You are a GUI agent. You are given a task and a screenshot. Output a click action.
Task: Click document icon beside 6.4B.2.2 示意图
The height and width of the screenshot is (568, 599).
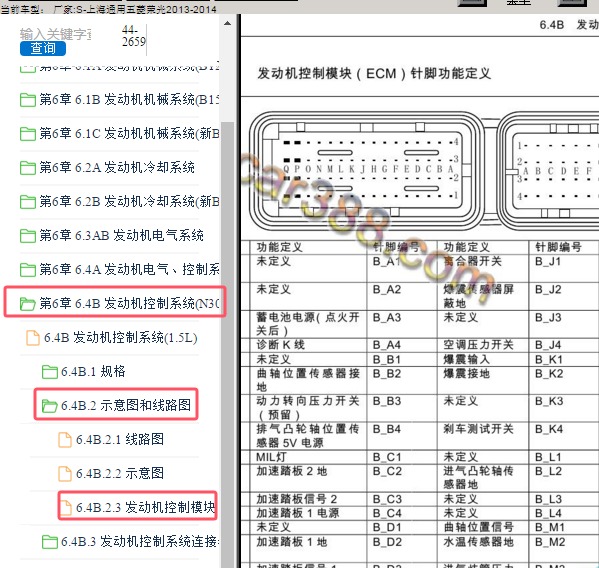coord(65,474)
